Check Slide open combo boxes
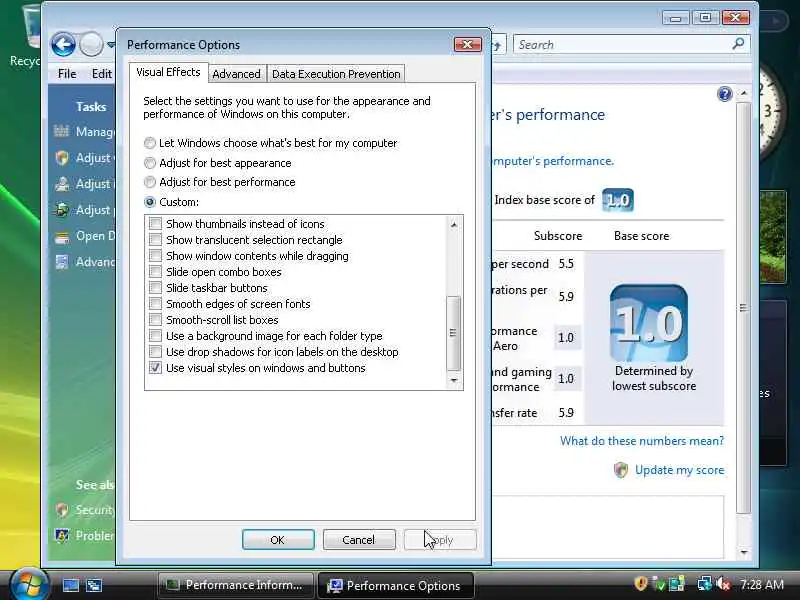The image size is (800, 600). 155,271
